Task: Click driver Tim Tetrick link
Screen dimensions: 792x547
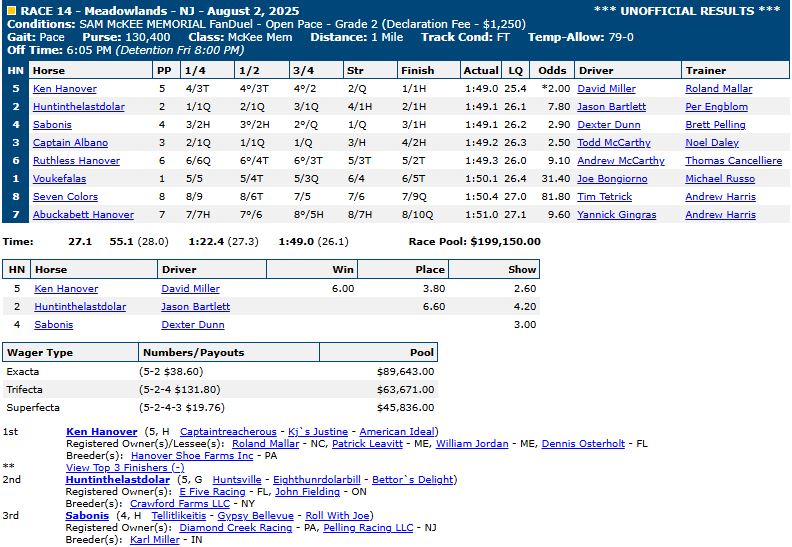Action: click(x=606, y=197)
